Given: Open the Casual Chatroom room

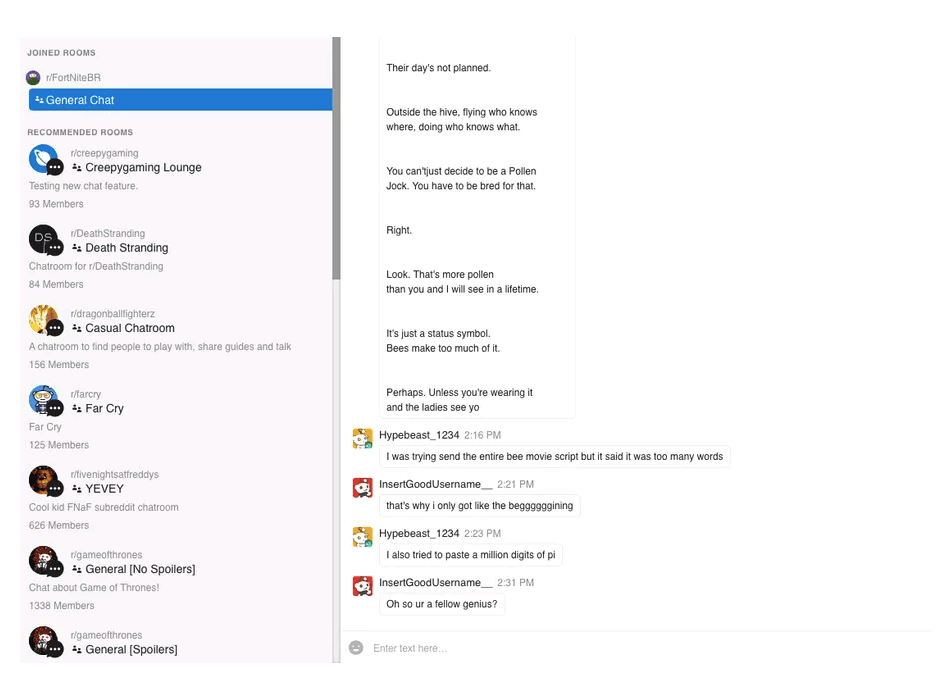Looking at the screenshot, I should click(130, 328).
